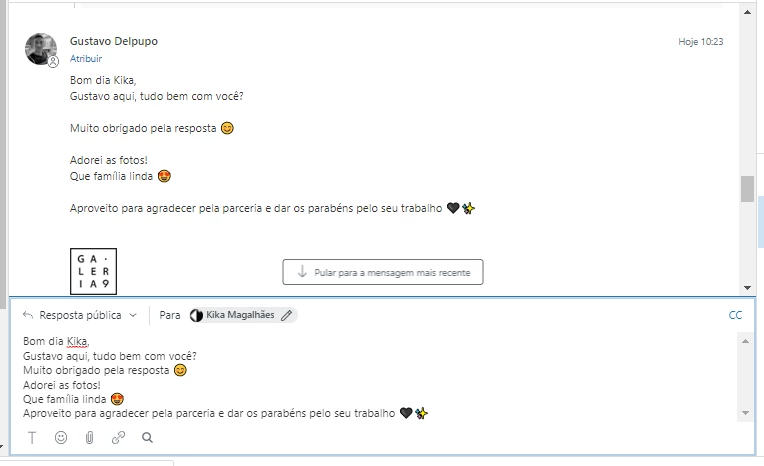This screenshot has height=466, width=764.
Task: Insert a link with chain icon
Action: point(118,437)
